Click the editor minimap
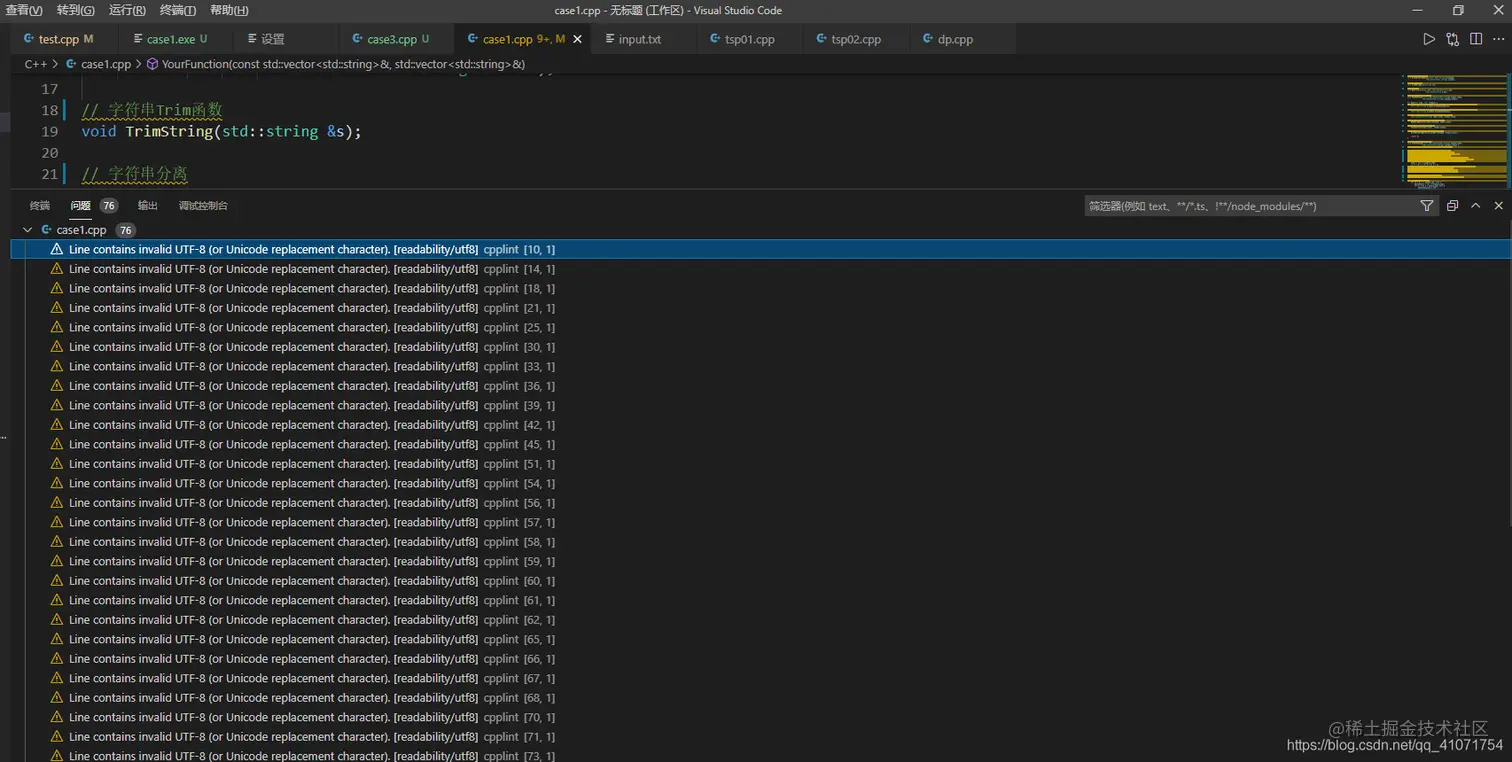The height and width of the screenshot is (762, 1512). click(1455, 130)
